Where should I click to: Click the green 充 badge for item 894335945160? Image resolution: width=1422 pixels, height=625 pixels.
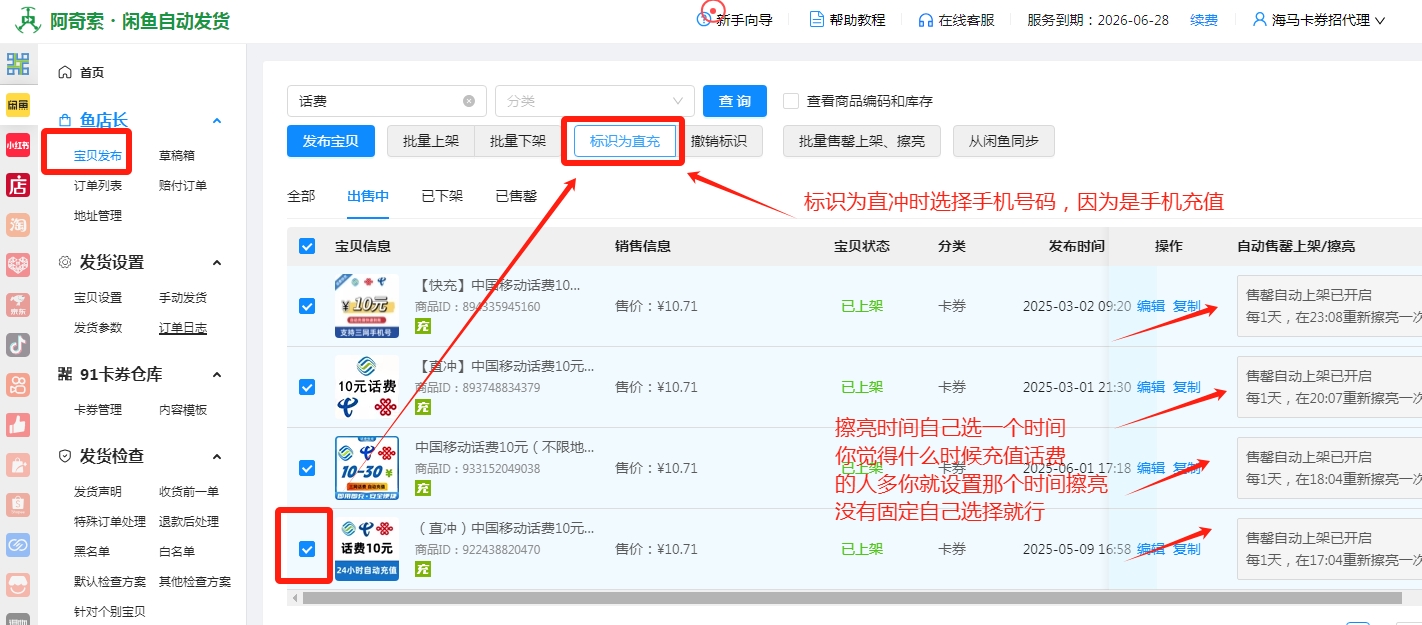pyautogui.click(x=423, y=326)
